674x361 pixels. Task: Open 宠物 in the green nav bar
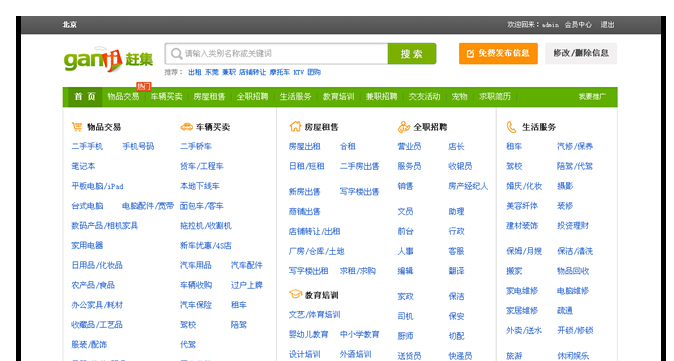pos(460,97)
